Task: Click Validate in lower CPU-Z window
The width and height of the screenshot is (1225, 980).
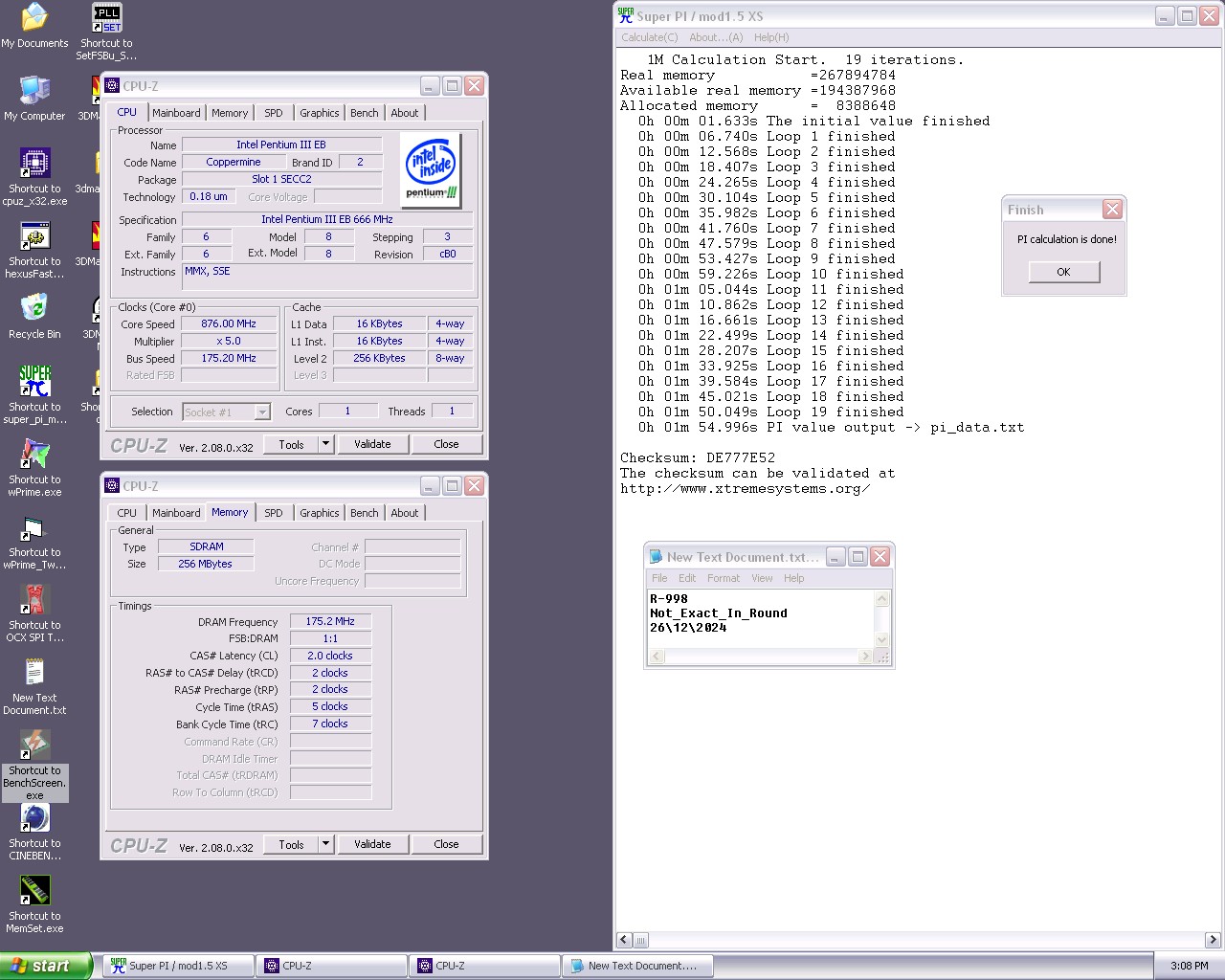Action: click(372, 844)
